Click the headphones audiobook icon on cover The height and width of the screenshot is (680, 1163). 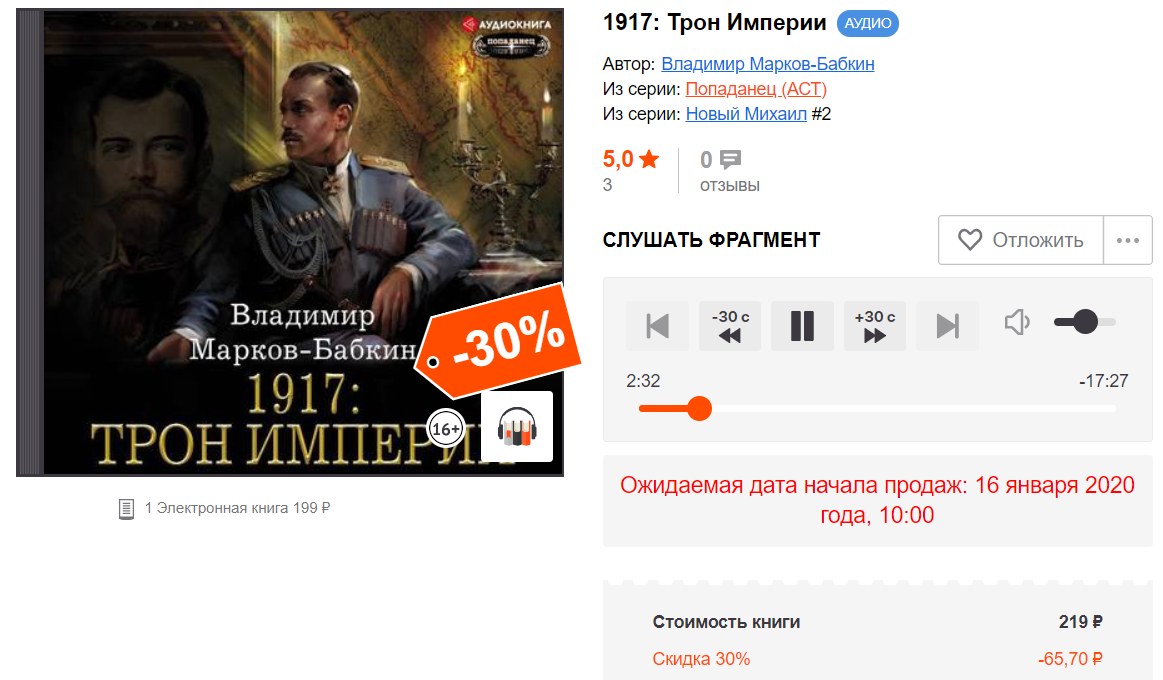pyautogui.click(x=517, y=427)
